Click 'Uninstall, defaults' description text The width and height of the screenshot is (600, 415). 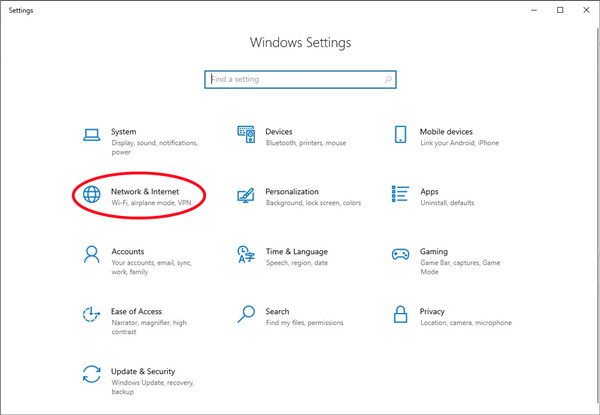pos(447,203)
